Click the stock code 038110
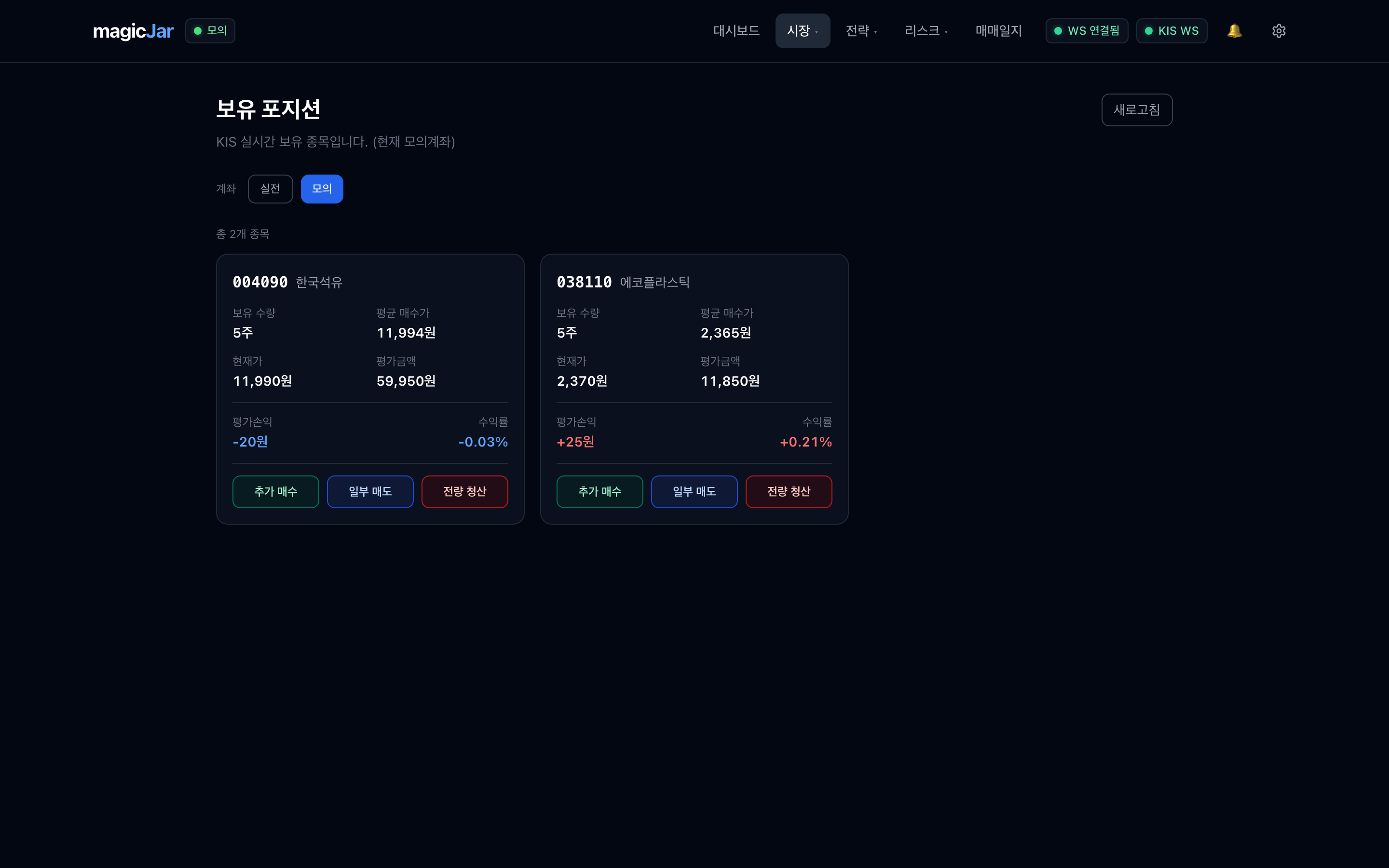 tap(585, 283)
